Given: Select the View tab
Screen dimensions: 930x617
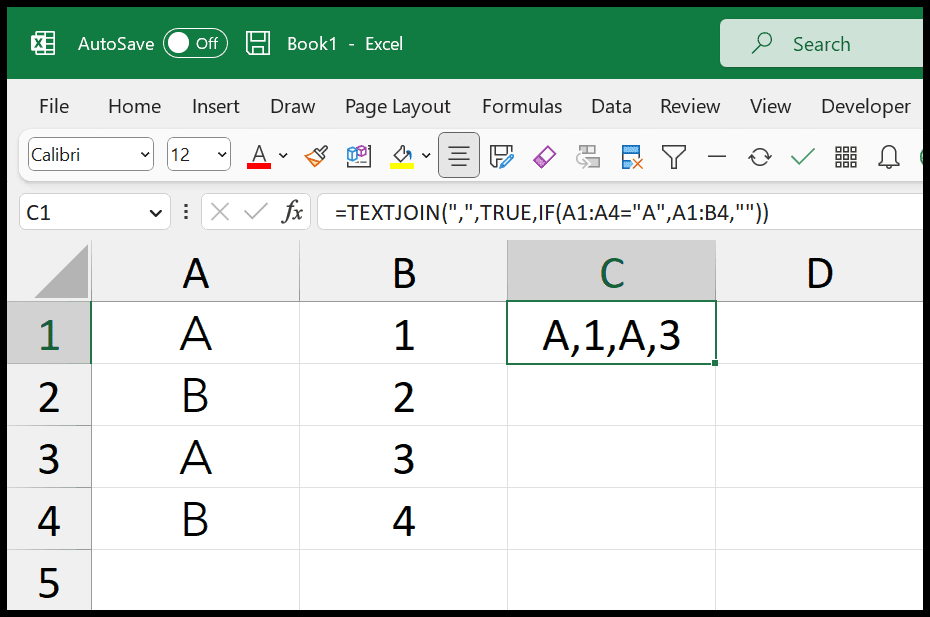Looking at the screenshot, I should point(770,106).
